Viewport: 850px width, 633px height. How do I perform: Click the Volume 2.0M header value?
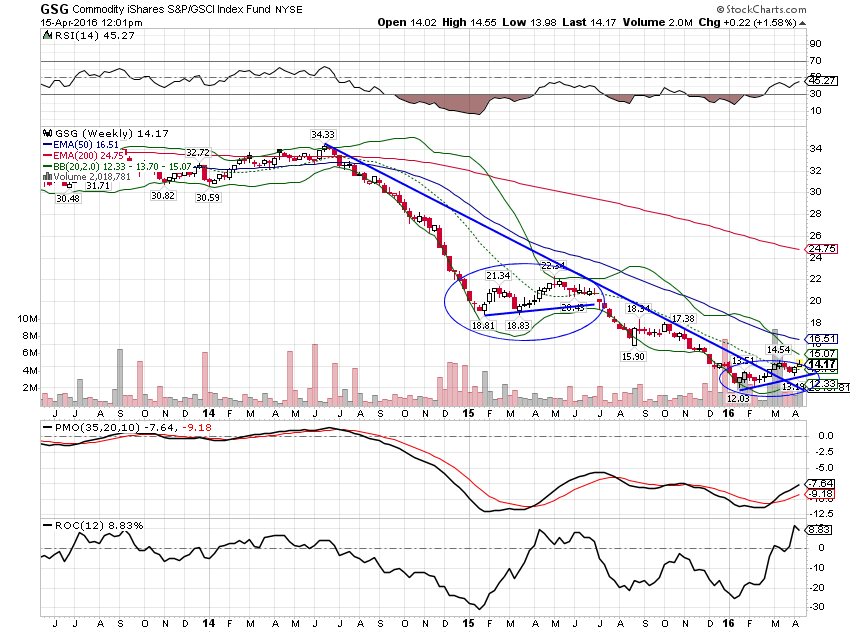pos(658,22)
